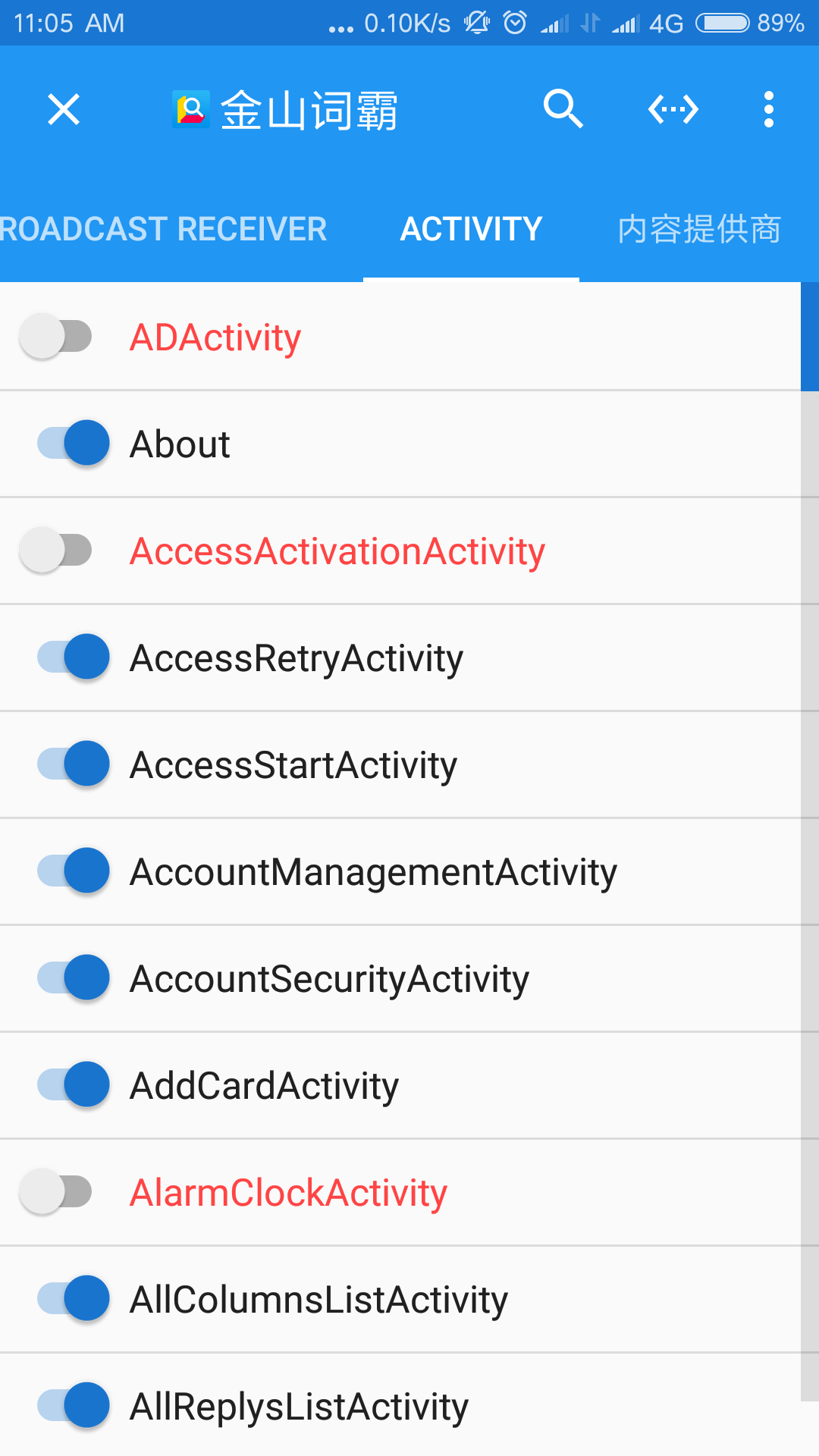Screen dimensions: 819x1456
Task: Enable the ADActivity switch
Action: pyautogui.click(x=57, y=336)
